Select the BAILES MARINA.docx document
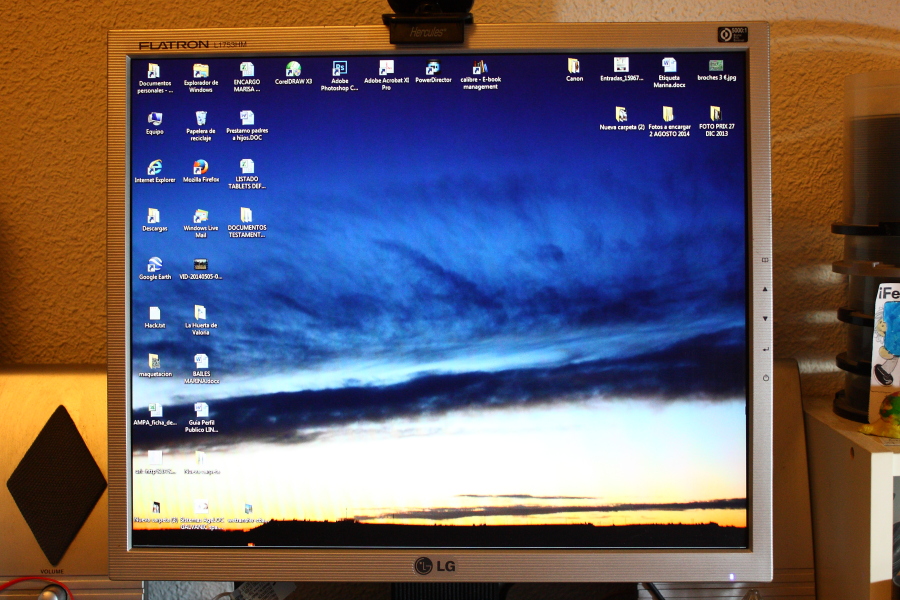The height and width of the screenshot is (600, 900). pos(201,369)
